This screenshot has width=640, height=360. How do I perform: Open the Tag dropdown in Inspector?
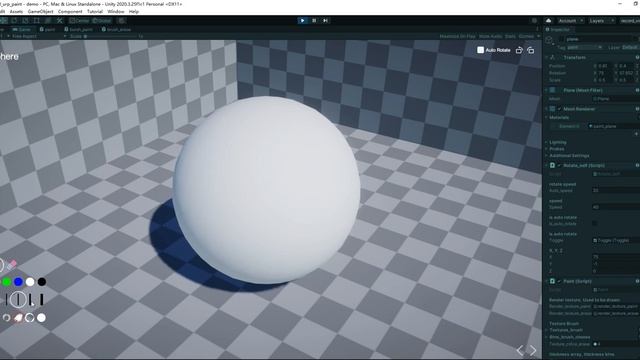584,47
